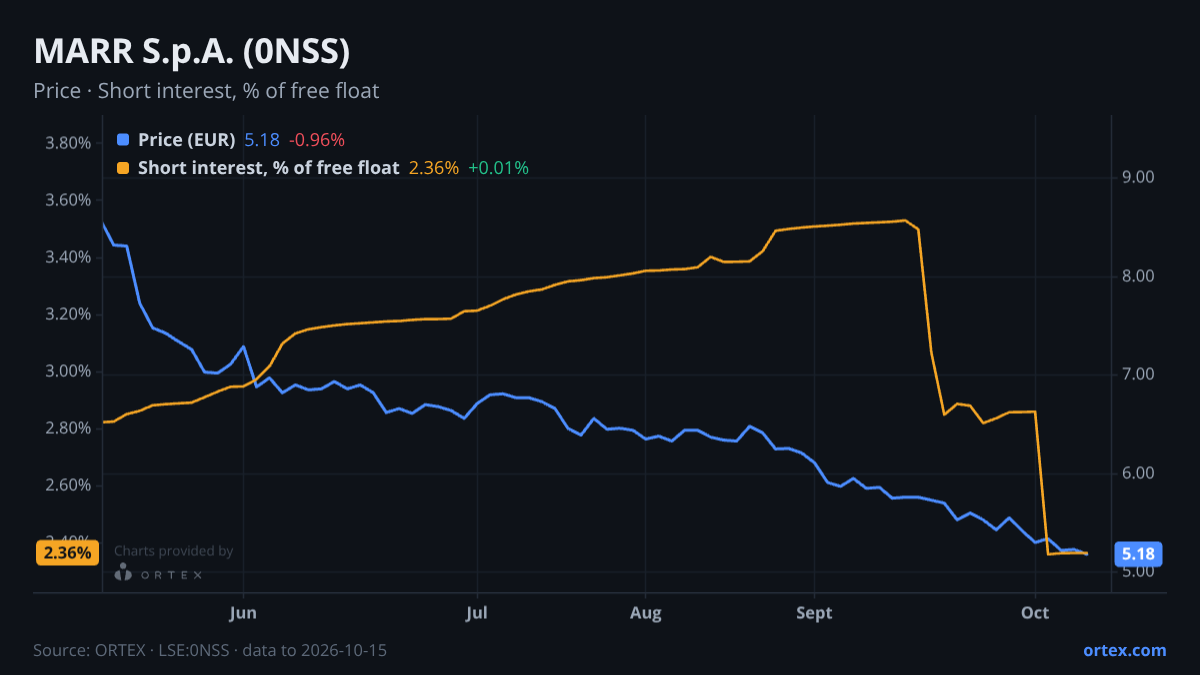
Task: Click the 3.80% left axis label
Action: [68, 143]
